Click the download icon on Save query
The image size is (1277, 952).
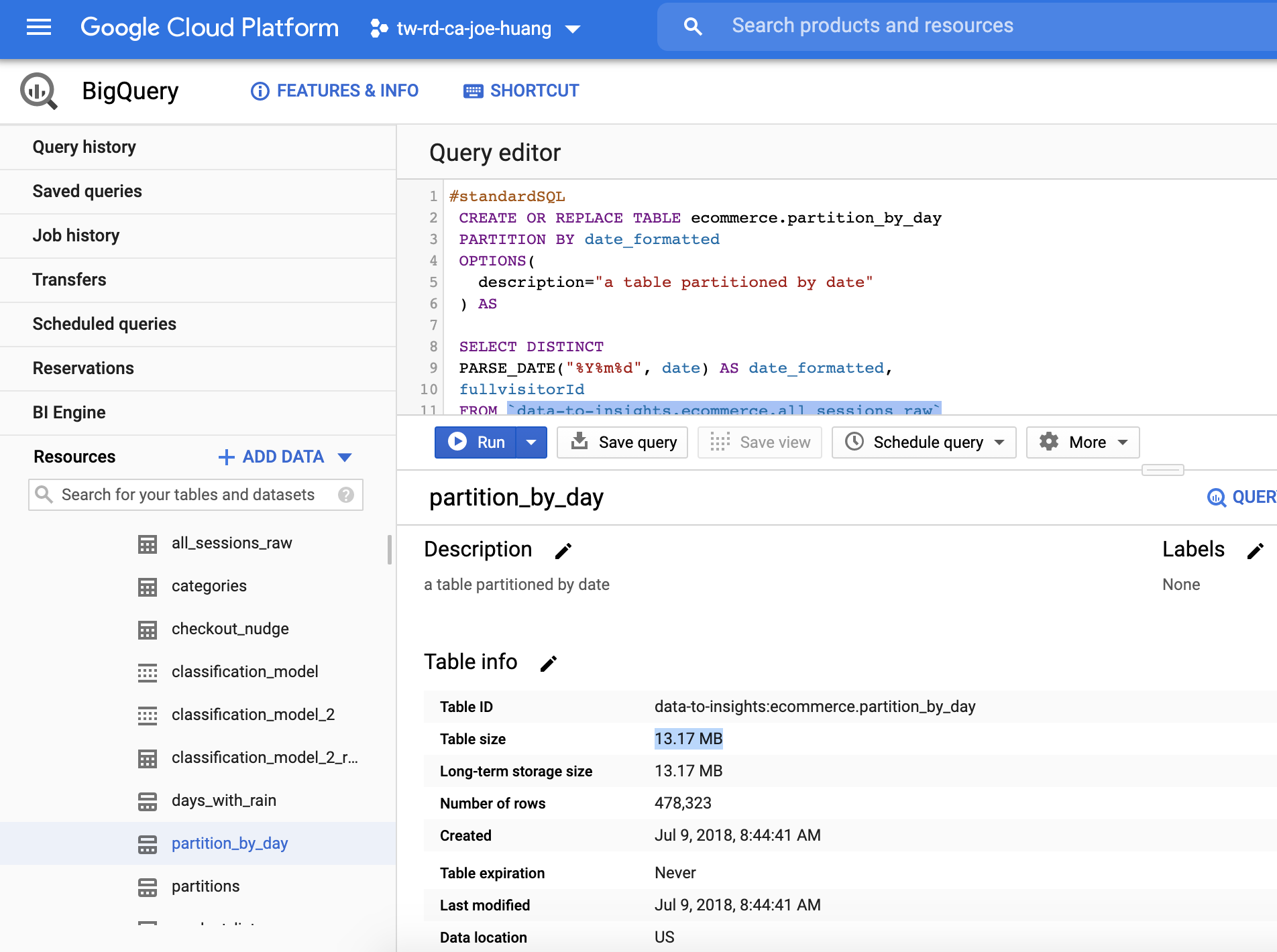coord(579,442)
